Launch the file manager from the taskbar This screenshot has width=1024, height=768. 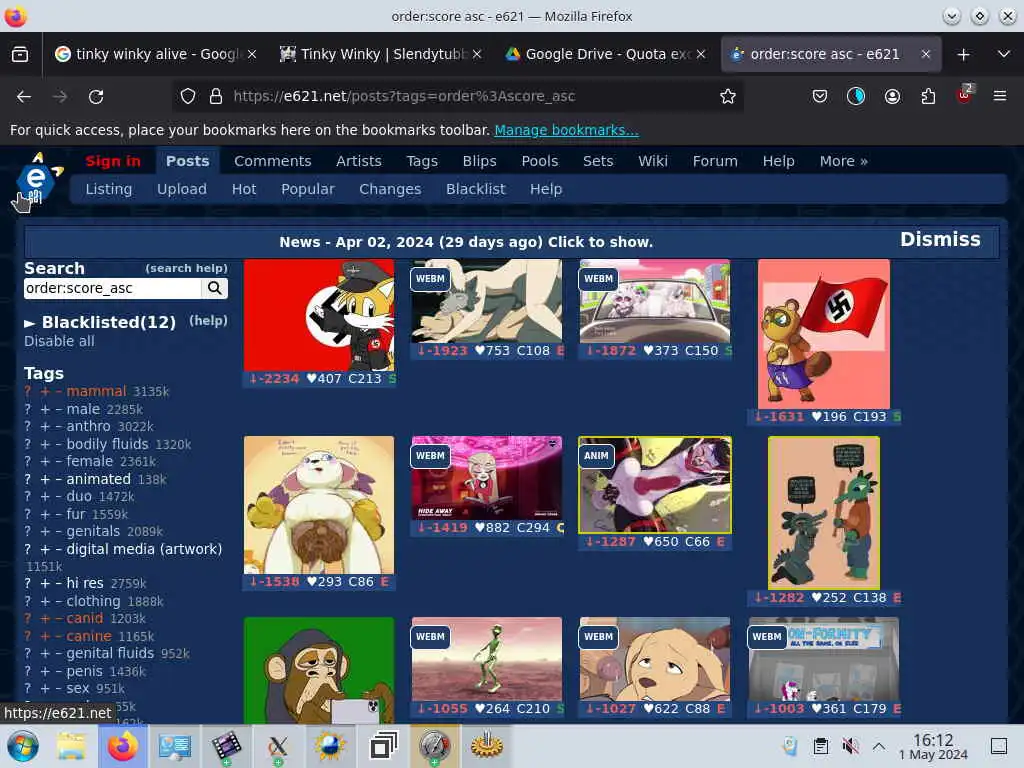click(x=71, y=746)
